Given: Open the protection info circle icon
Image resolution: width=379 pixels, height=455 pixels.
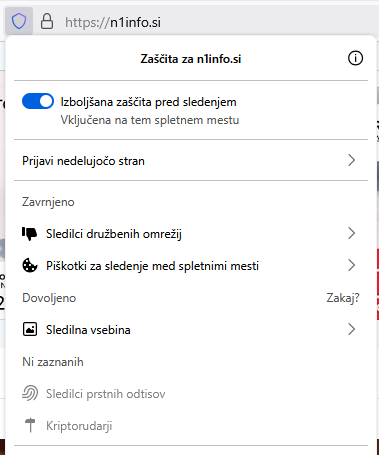Looking at the screenshot, I should [355, 59].
